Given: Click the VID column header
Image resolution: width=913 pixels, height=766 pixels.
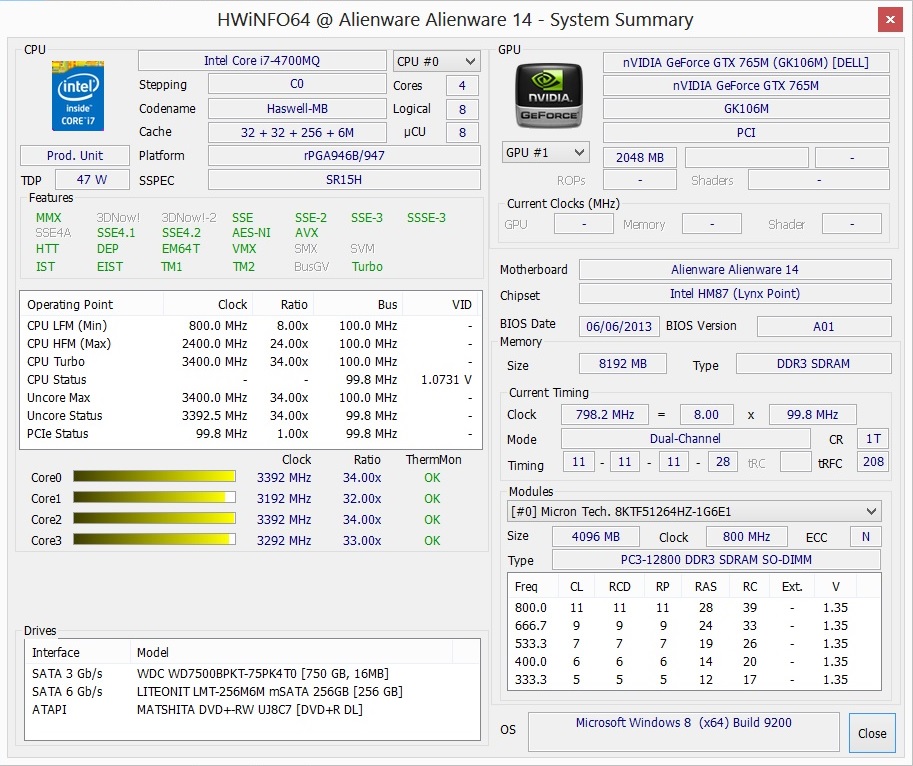Looking at the screenshot, I should coord(442,304).
